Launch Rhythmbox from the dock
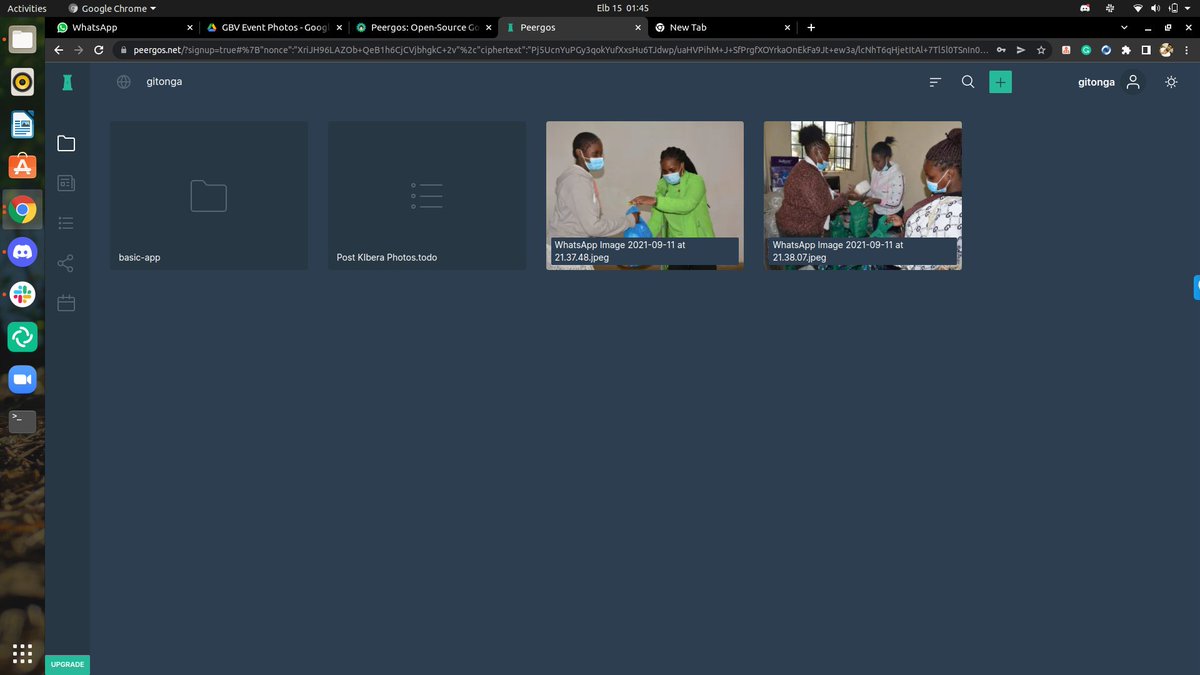Image resolution: width=1200 pixels, height=675 pixels. [x=23, y=82]
